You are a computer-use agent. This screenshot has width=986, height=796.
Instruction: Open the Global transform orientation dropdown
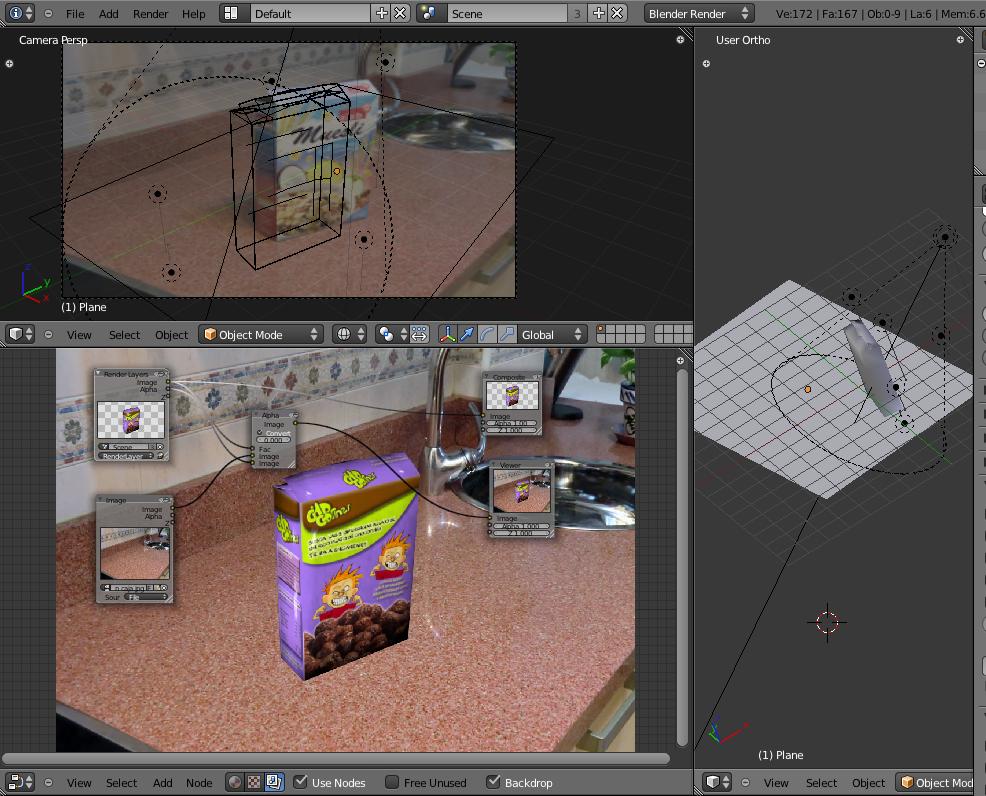553,334
